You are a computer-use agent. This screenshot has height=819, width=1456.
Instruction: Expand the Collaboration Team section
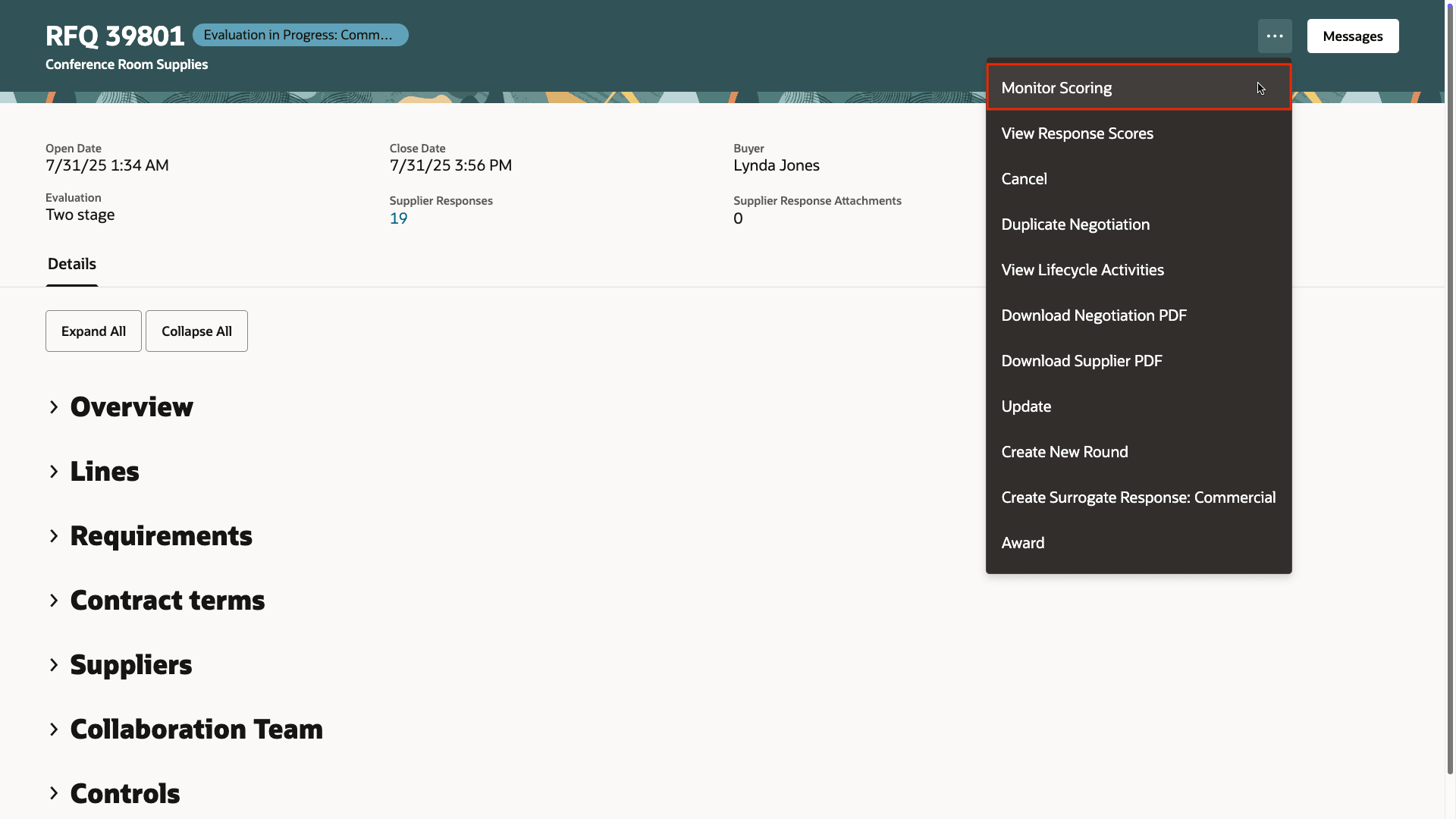54,730
